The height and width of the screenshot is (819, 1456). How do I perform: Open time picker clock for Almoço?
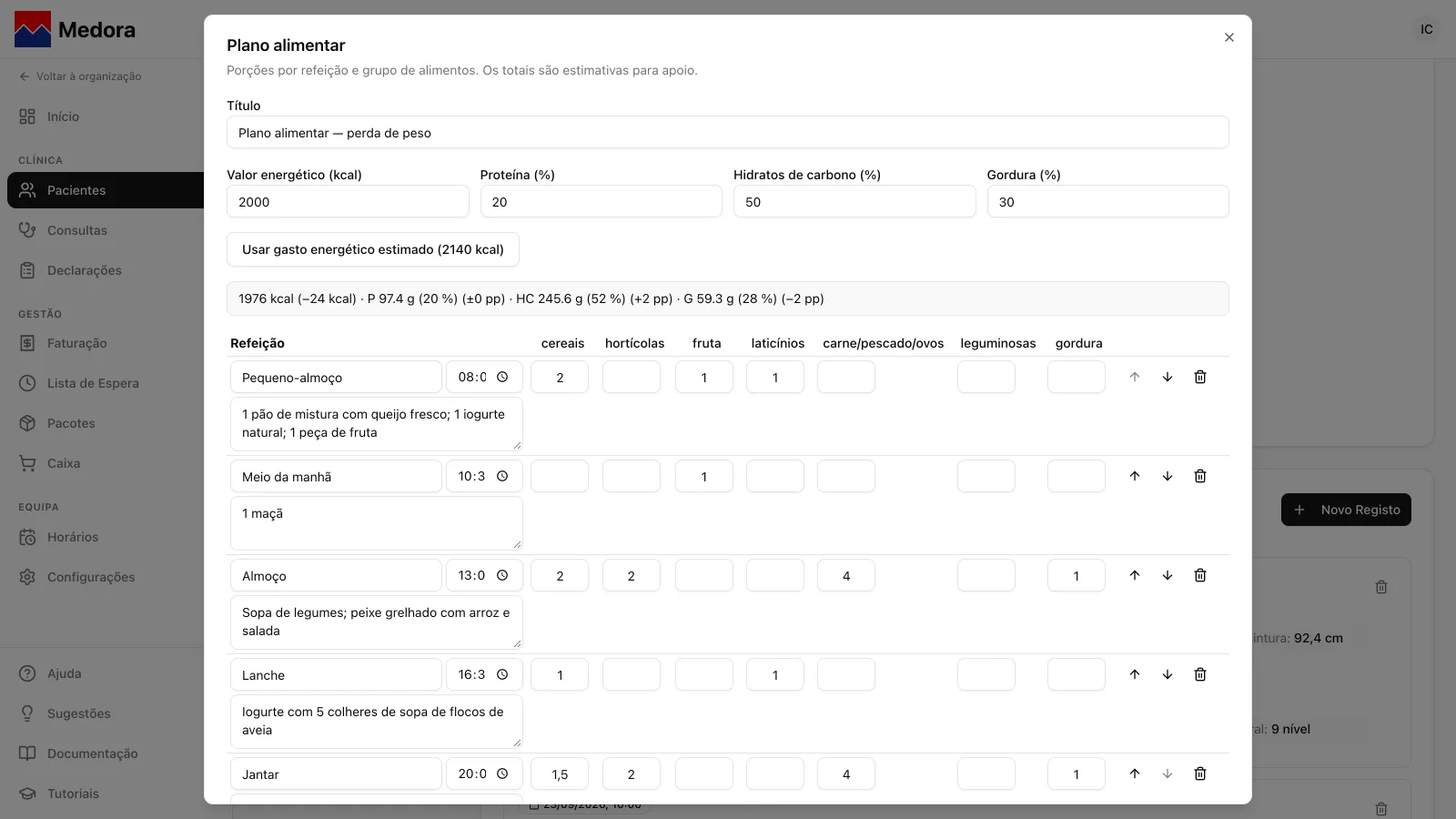(502, 575)
